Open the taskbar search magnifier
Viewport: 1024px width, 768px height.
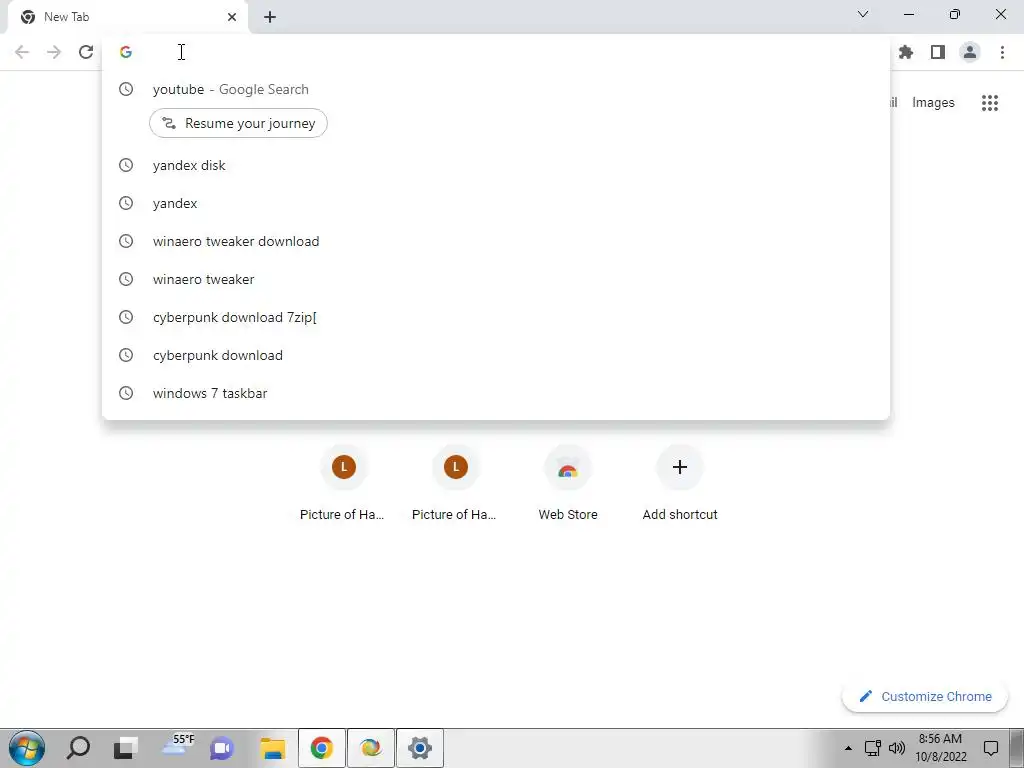click(78, 748)
